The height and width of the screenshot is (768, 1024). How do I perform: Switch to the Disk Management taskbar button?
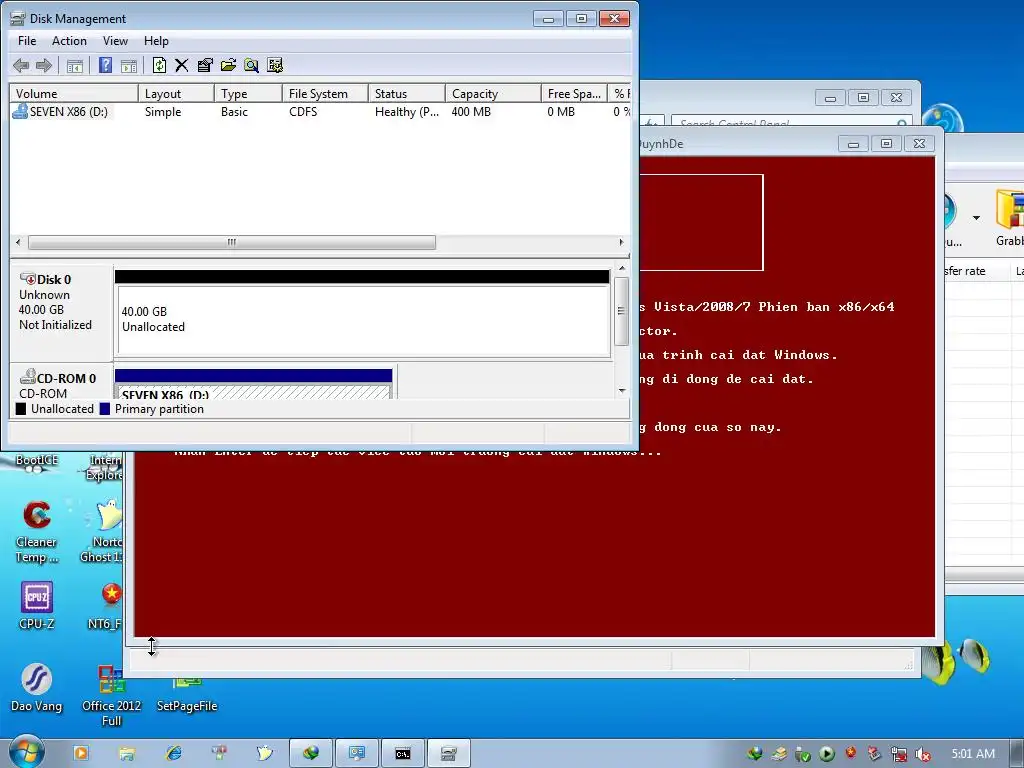pos(449,753)
